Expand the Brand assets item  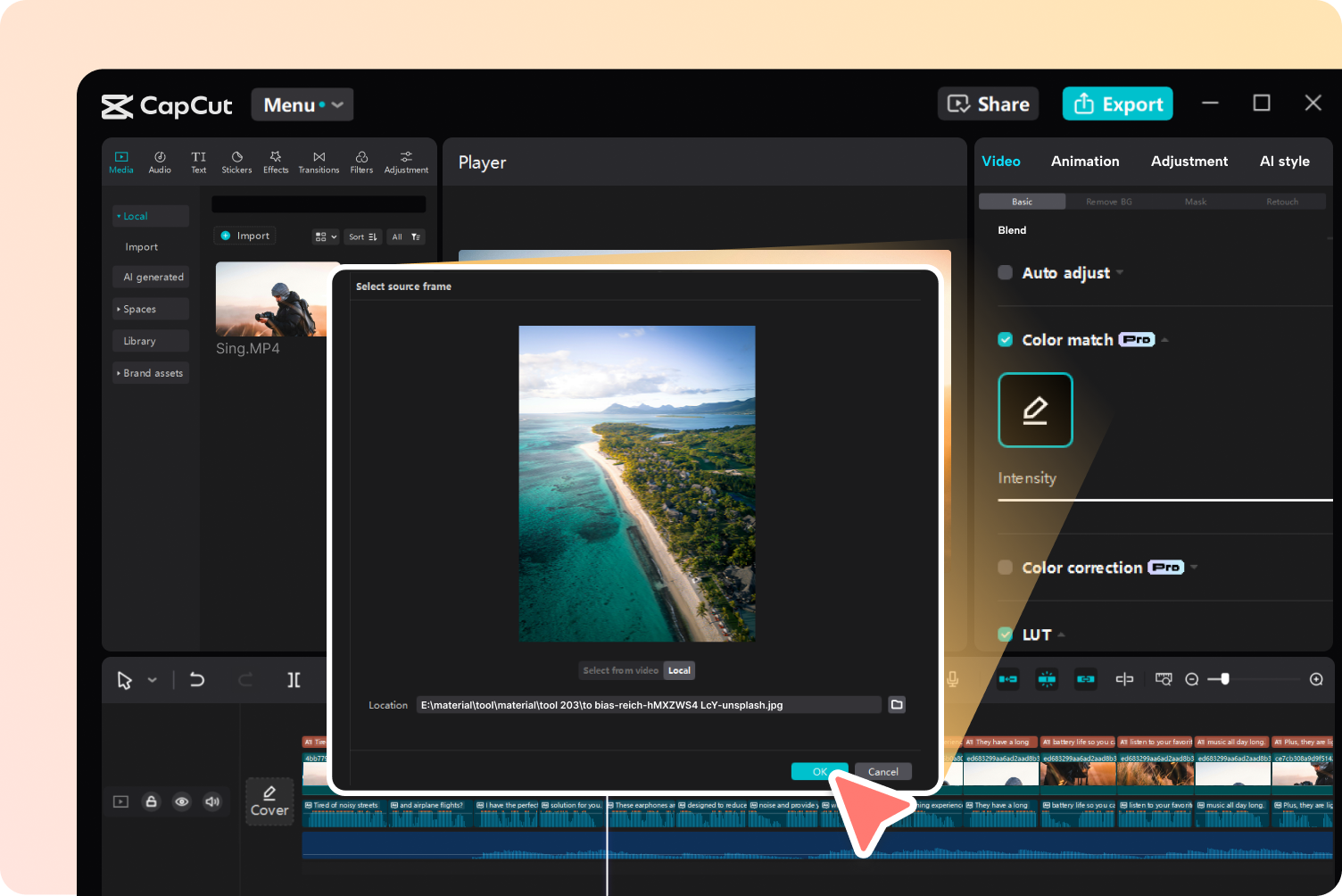click(119, 373)
